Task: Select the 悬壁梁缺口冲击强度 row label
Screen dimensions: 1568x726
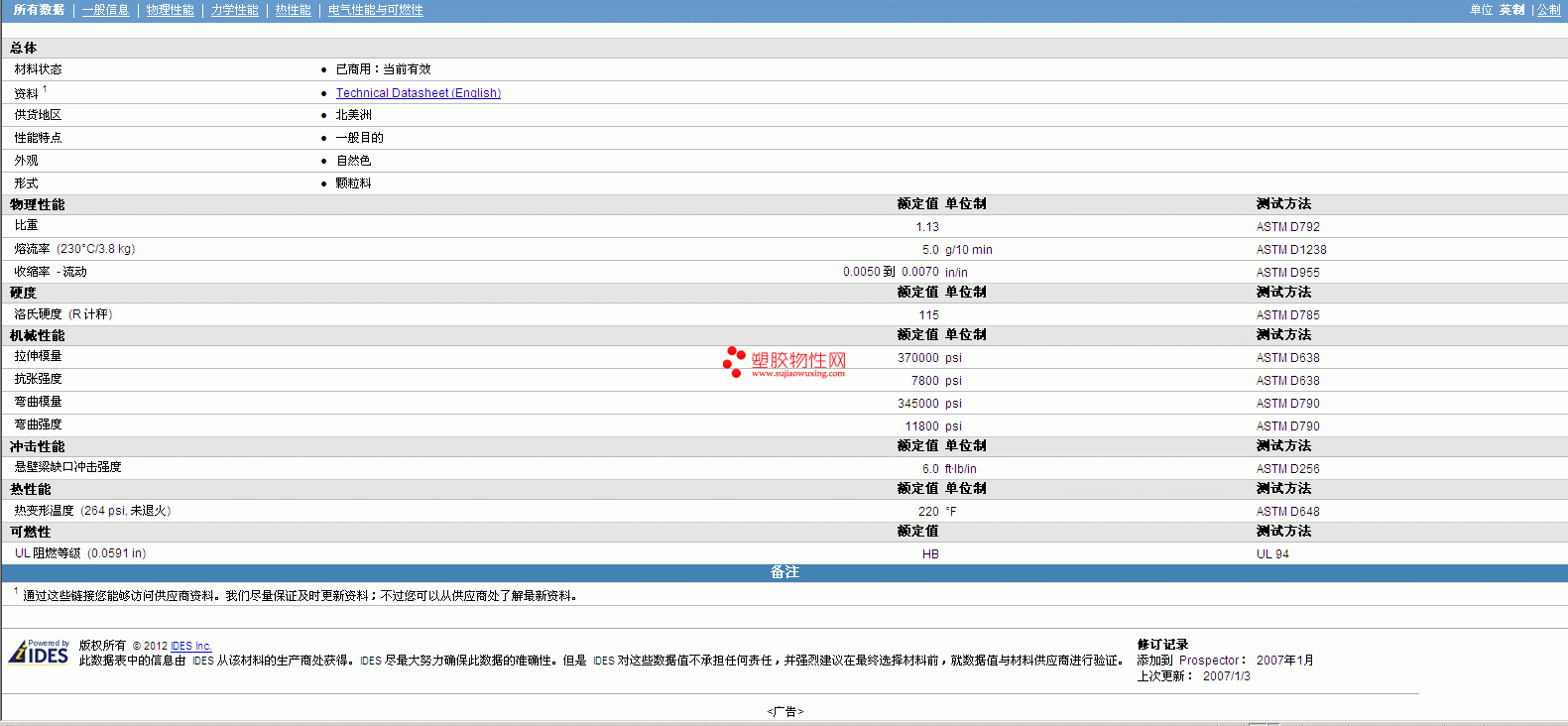Action: pos(67,467)
